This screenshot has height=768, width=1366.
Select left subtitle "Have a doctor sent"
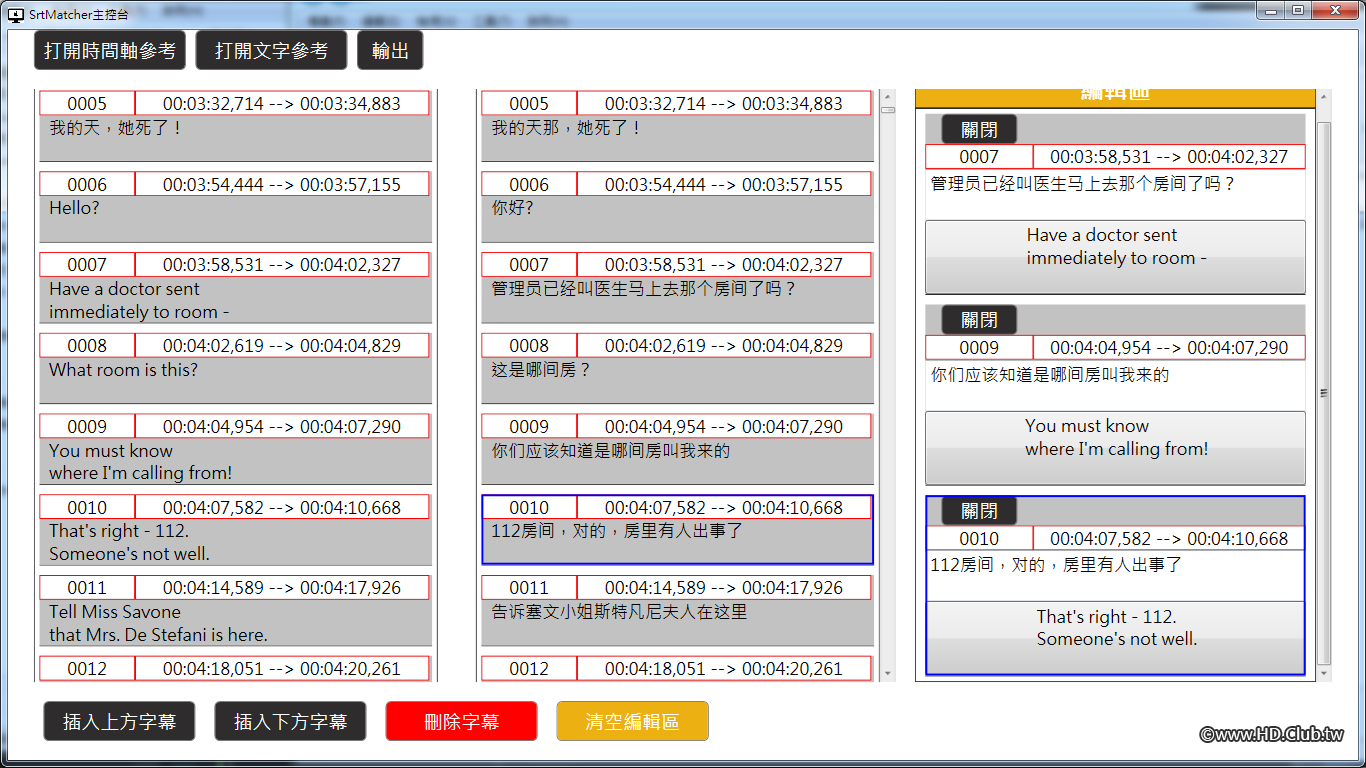(x=235, y=300)
